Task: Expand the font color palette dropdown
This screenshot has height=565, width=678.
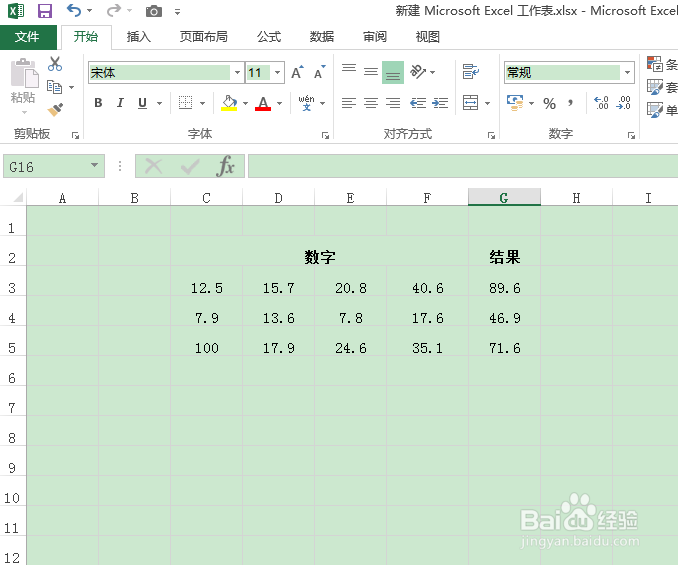Action: 279,103
